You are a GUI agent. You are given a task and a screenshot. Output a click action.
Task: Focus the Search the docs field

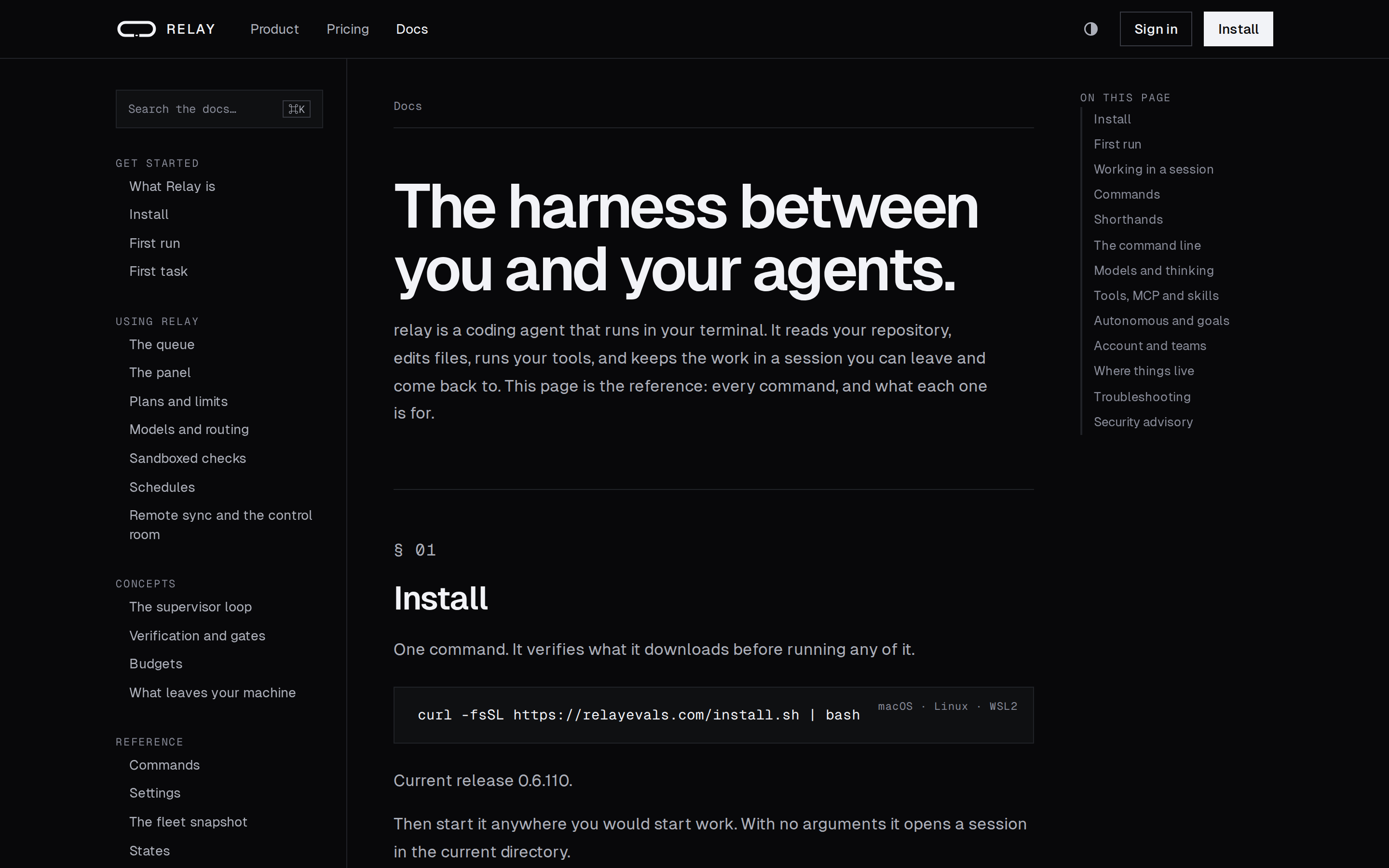(x=219, y=108)
